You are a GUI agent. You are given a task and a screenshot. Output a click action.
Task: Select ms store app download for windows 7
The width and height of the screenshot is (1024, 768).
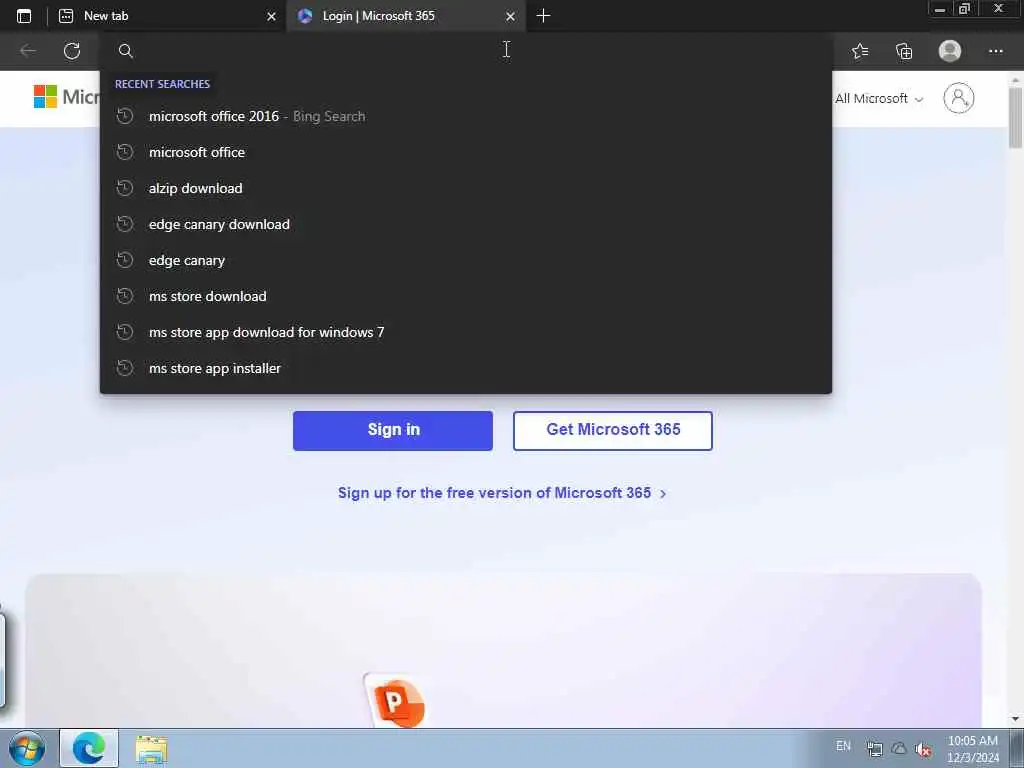[466, 332]
